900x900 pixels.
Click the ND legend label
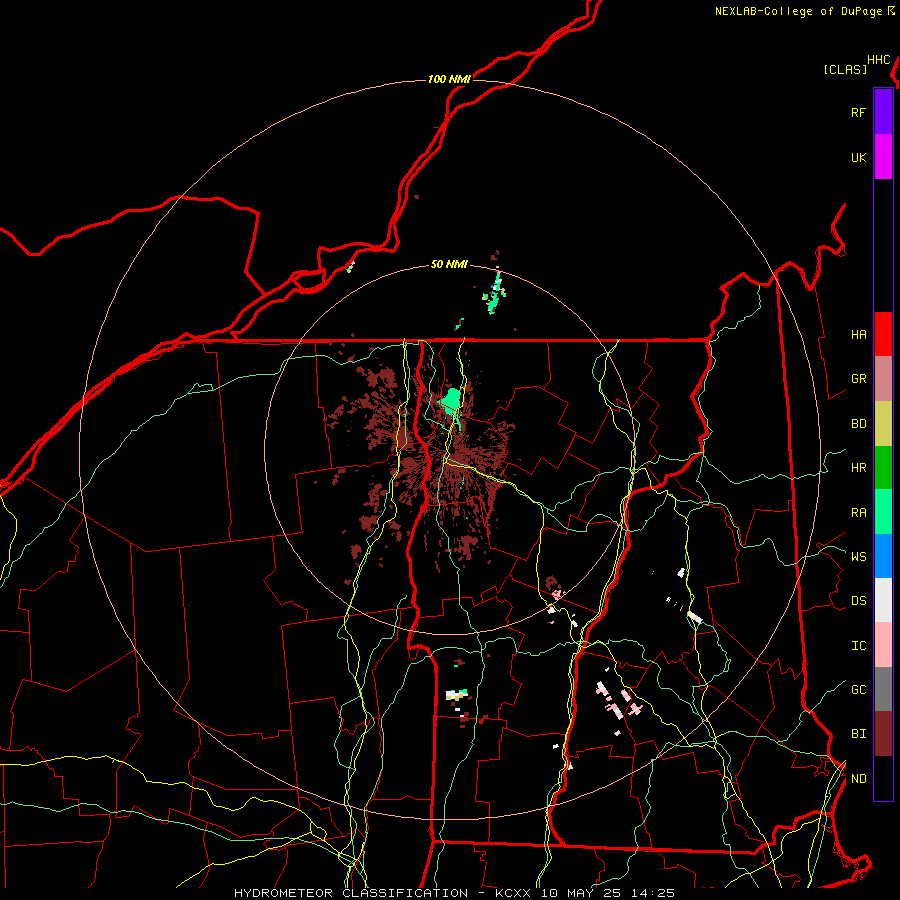858,779
